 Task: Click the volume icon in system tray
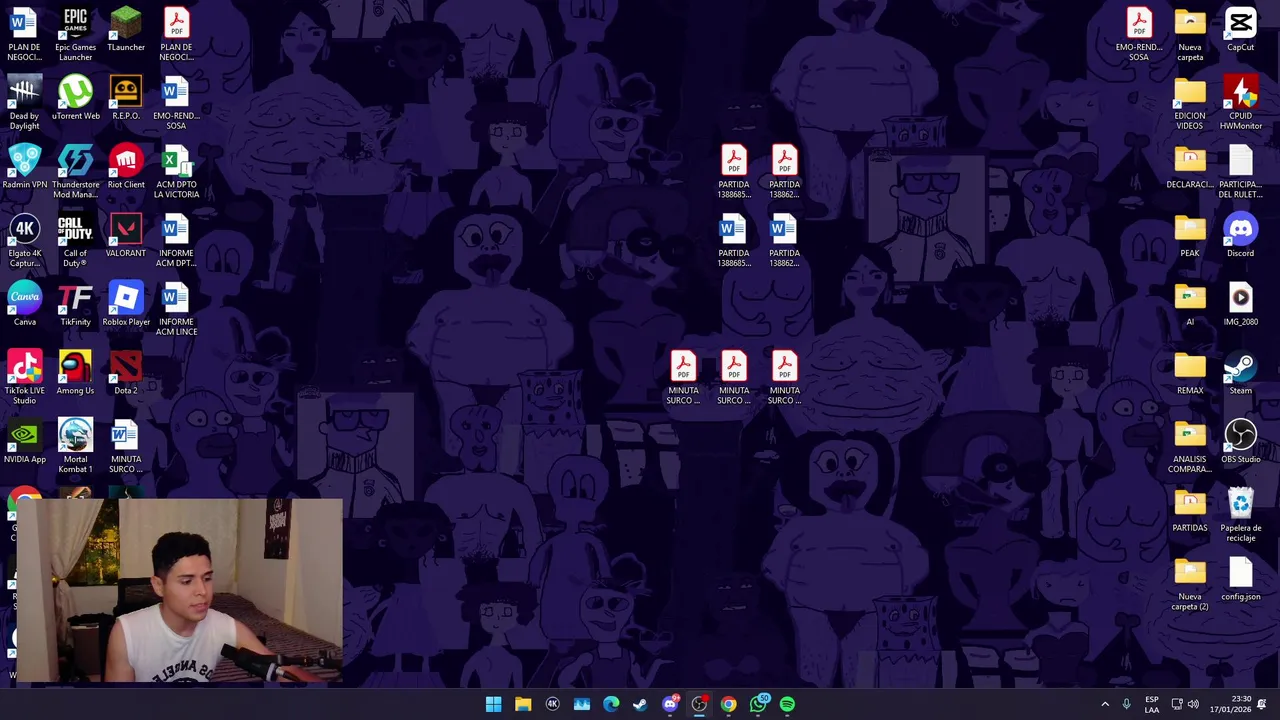pyautogui.click(x=1193, y=704)
